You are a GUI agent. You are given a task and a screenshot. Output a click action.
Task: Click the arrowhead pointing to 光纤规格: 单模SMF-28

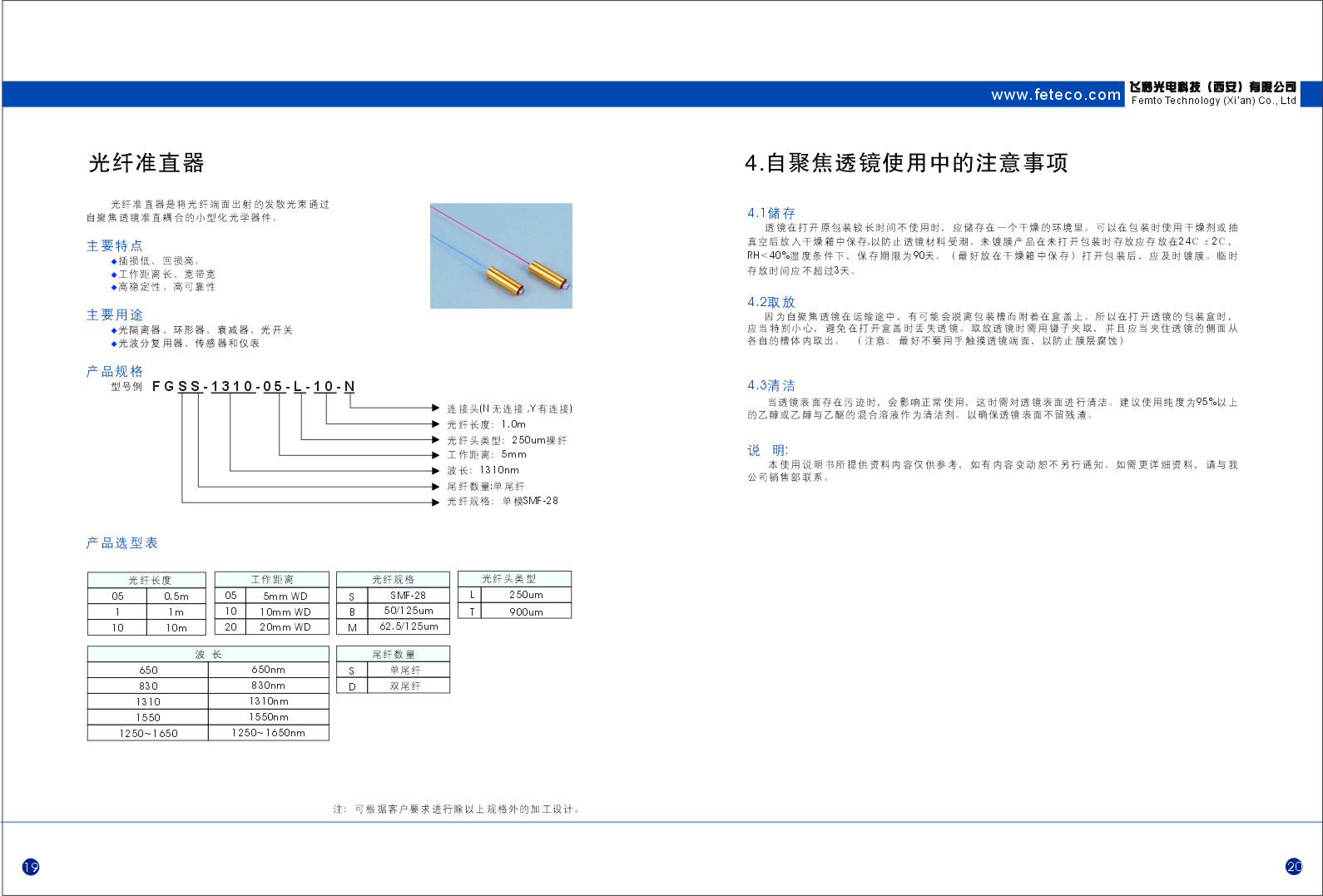(x=435, y=502)
